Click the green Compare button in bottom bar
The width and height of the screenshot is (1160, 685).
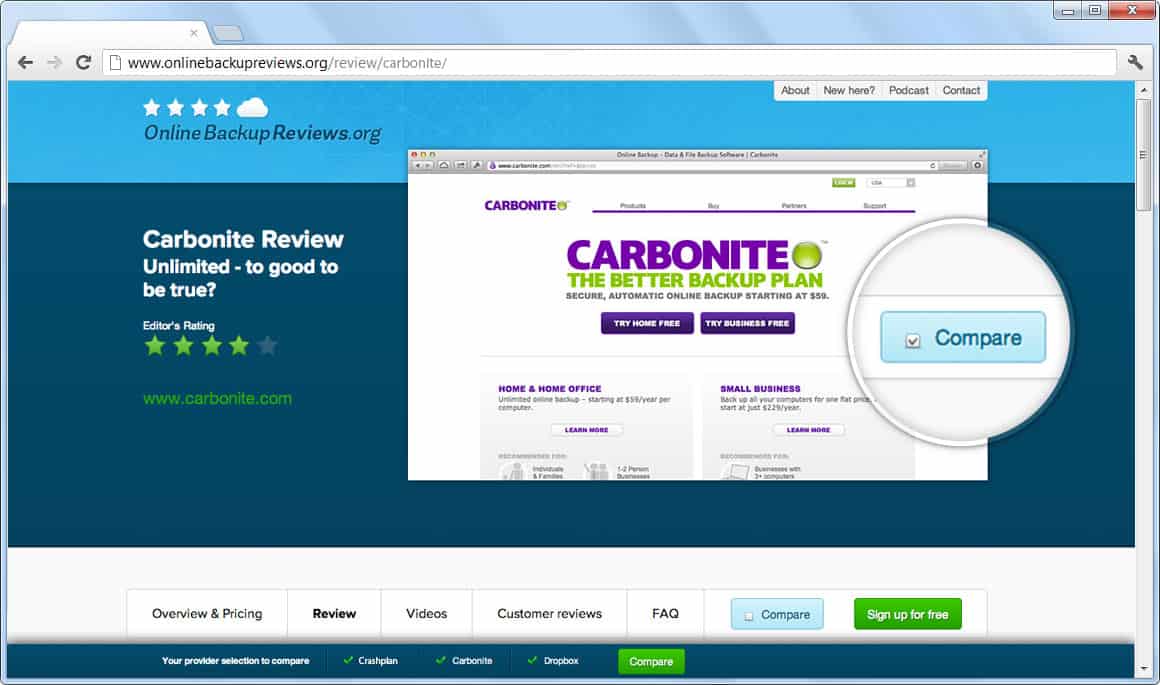(651, 661)
